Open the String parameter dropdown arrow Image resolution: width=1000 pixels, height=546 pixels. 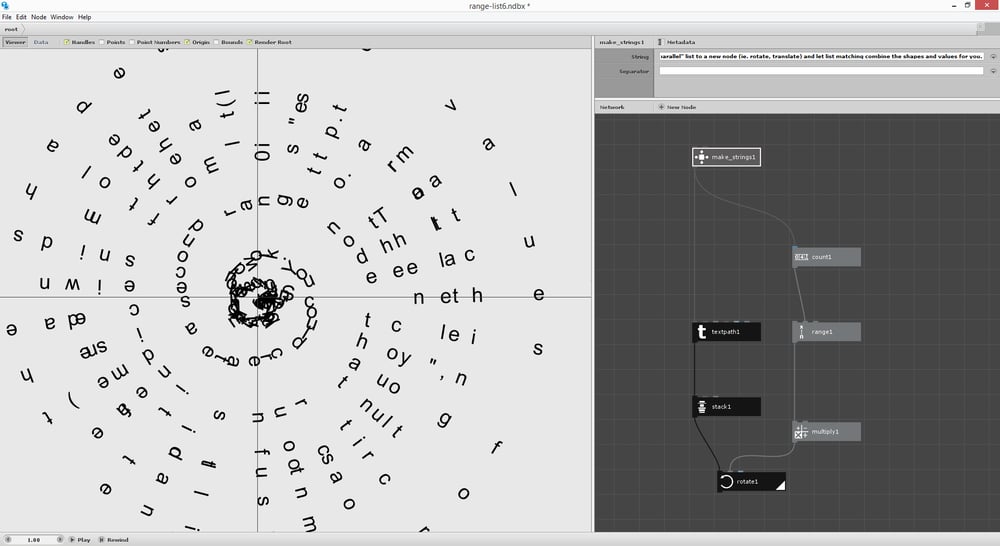[993, 57]
